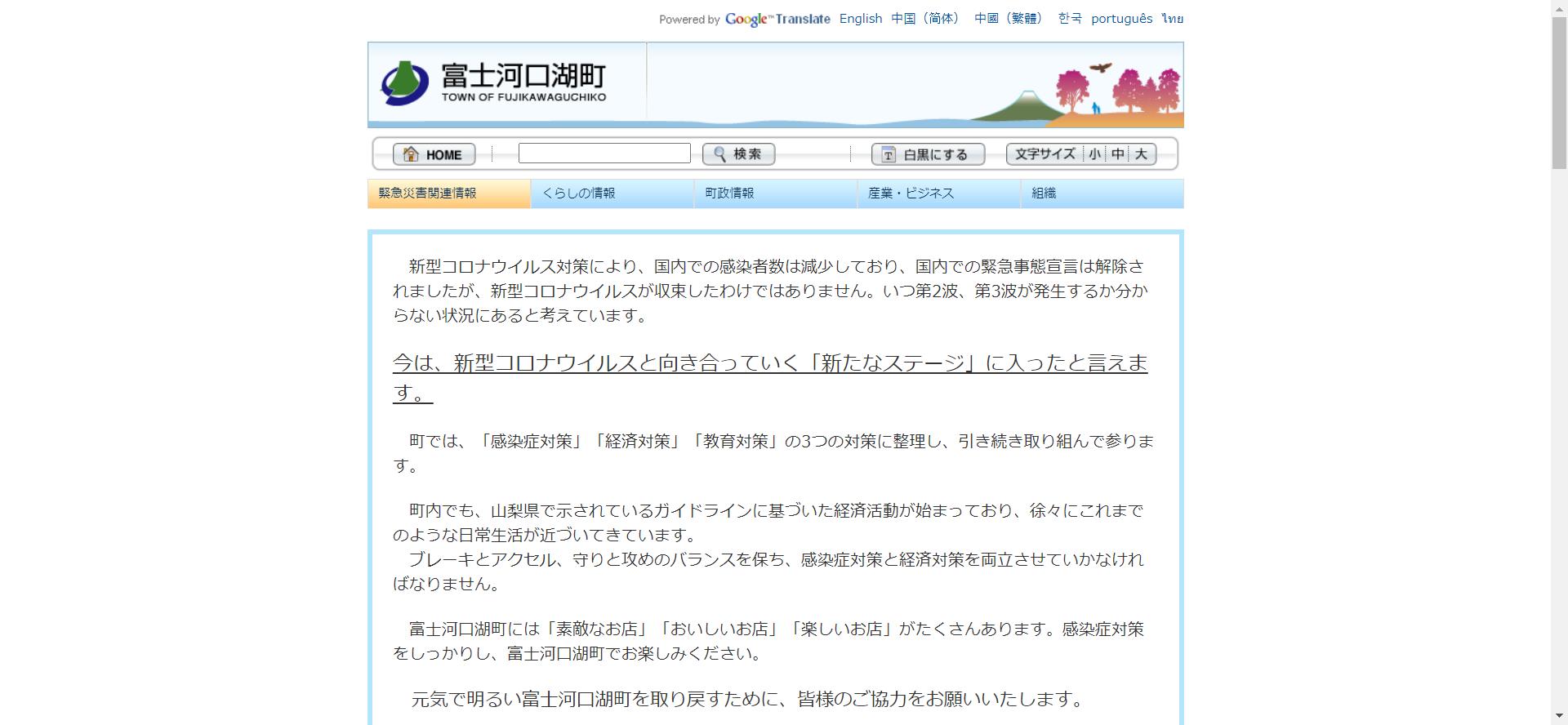The width and height of the screenshot is (1568, 725).
Task: Click the paragraph starting ブレーキとアクセル
Action: coord(768,572)
